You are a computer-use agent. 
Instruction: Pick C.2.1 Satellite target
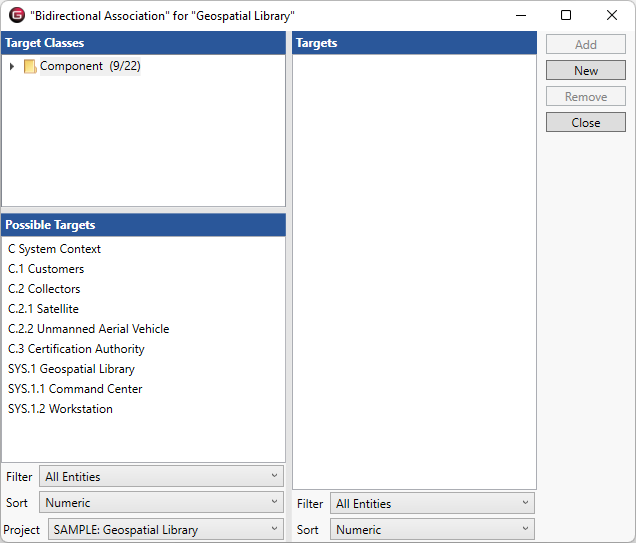click(43, 309)
